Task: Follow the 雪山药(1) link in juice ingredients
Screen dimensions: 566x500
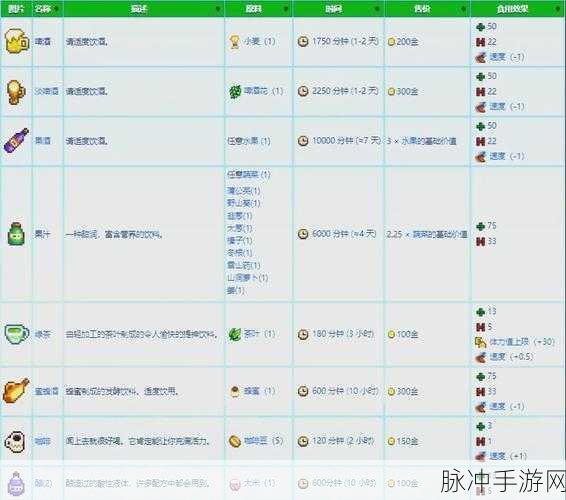Action: click(x=243, y=265)
